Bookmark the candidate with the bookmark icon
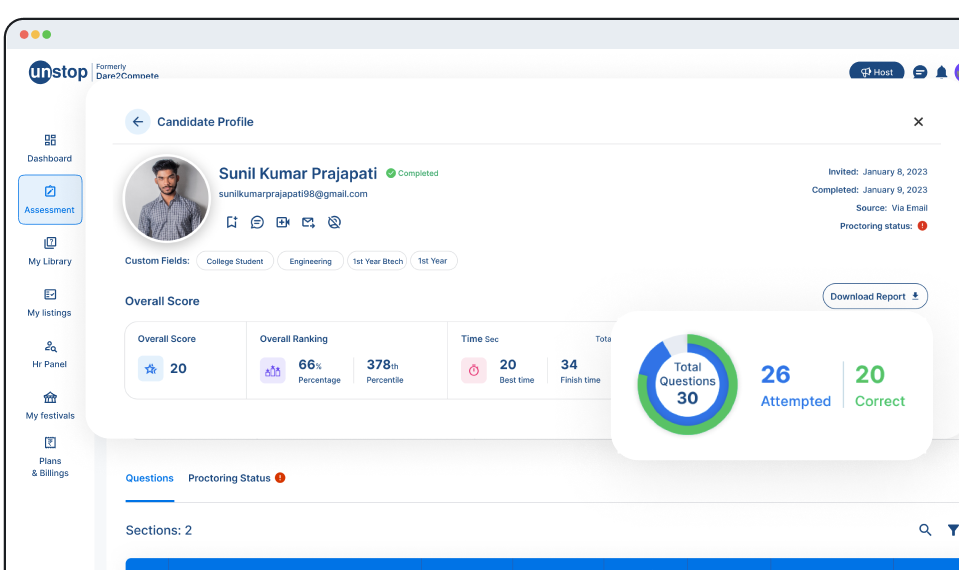 pos(231,222)
